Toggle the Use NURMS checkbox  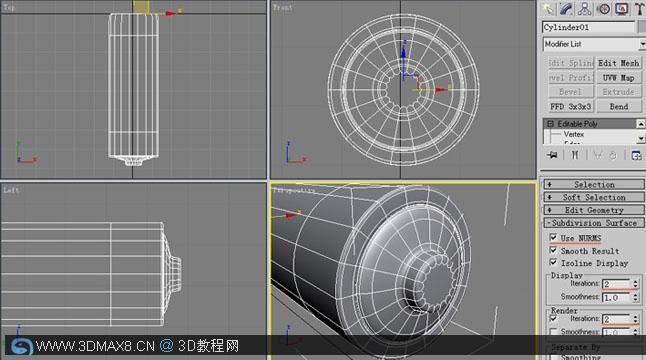coord(553,238)
